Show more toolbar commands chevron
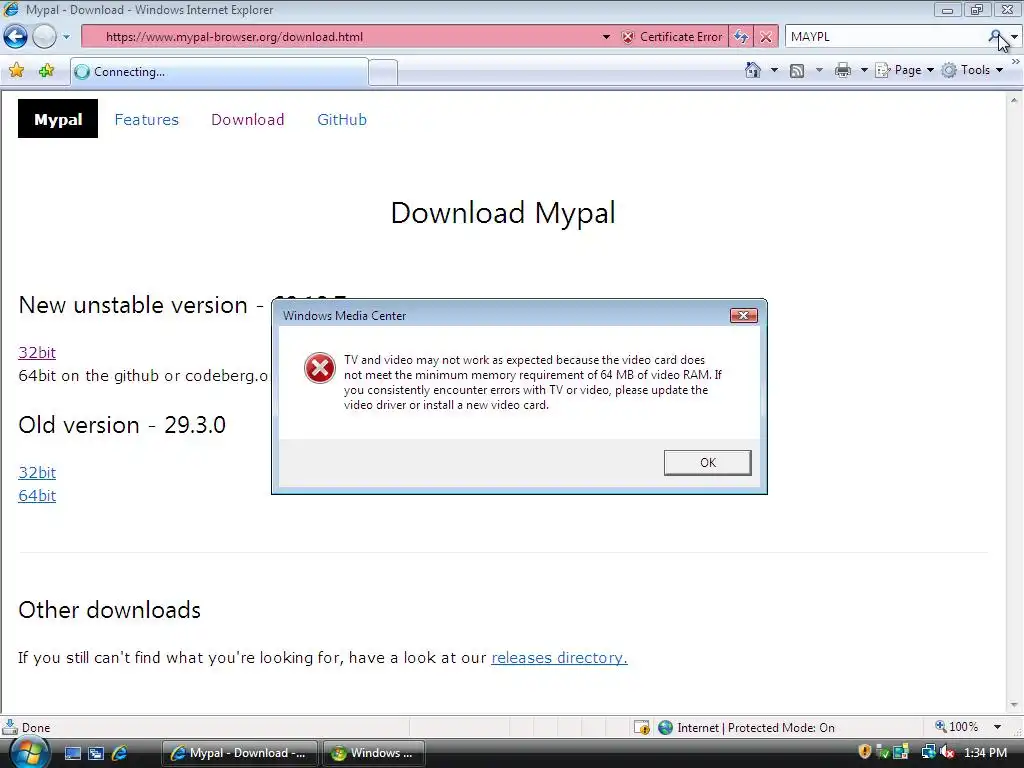The width and height of the screenshot is (1024, 768). point(1015,61)
